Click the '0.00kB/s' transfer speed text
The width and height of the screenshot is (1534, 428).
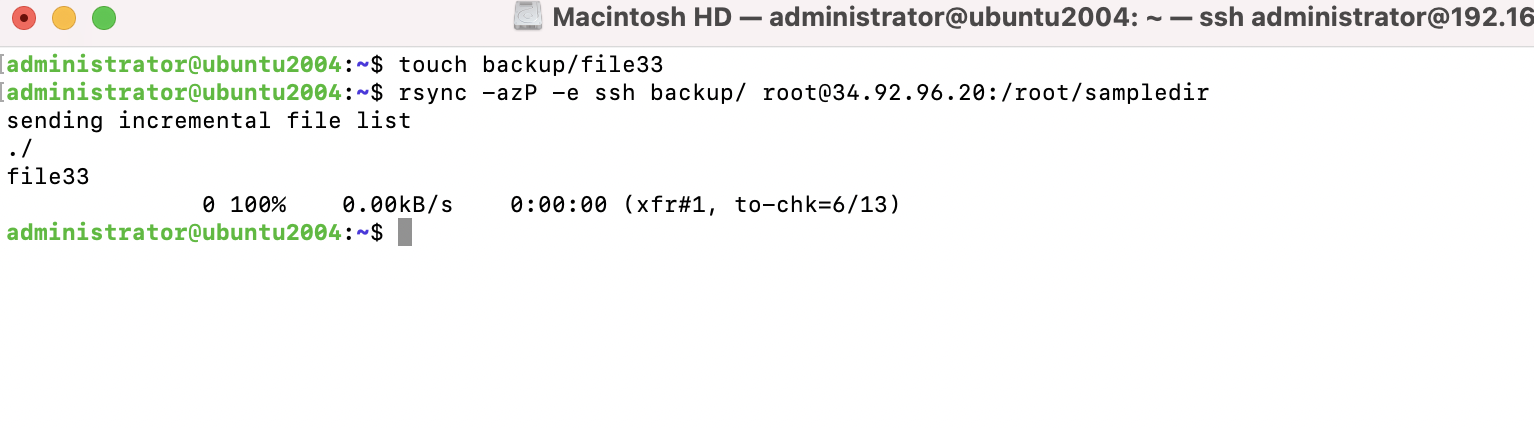[x=397, y=205]
